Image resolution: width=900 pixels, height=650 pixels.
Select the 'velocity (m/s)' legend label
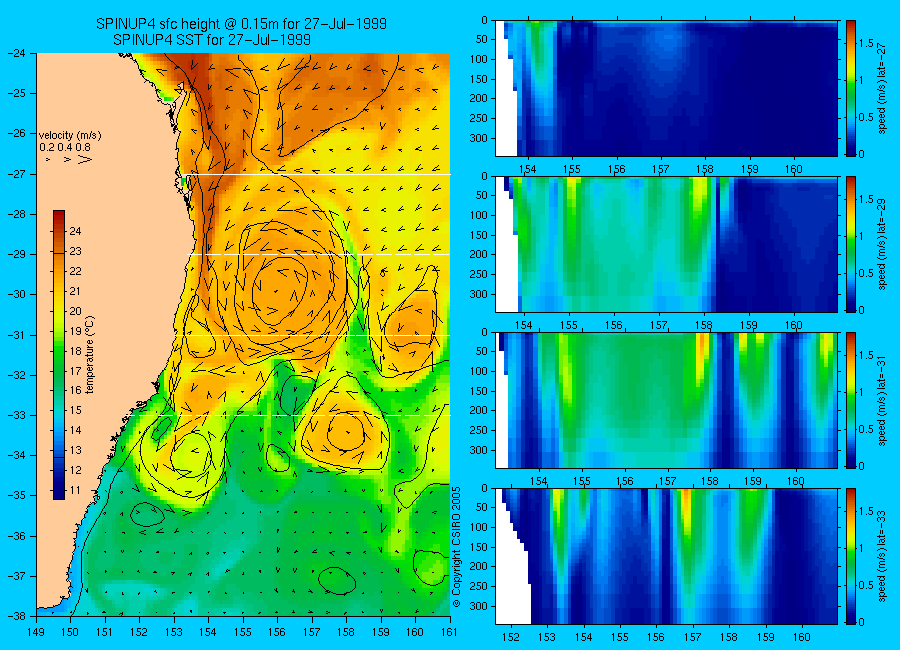[70, 136]
